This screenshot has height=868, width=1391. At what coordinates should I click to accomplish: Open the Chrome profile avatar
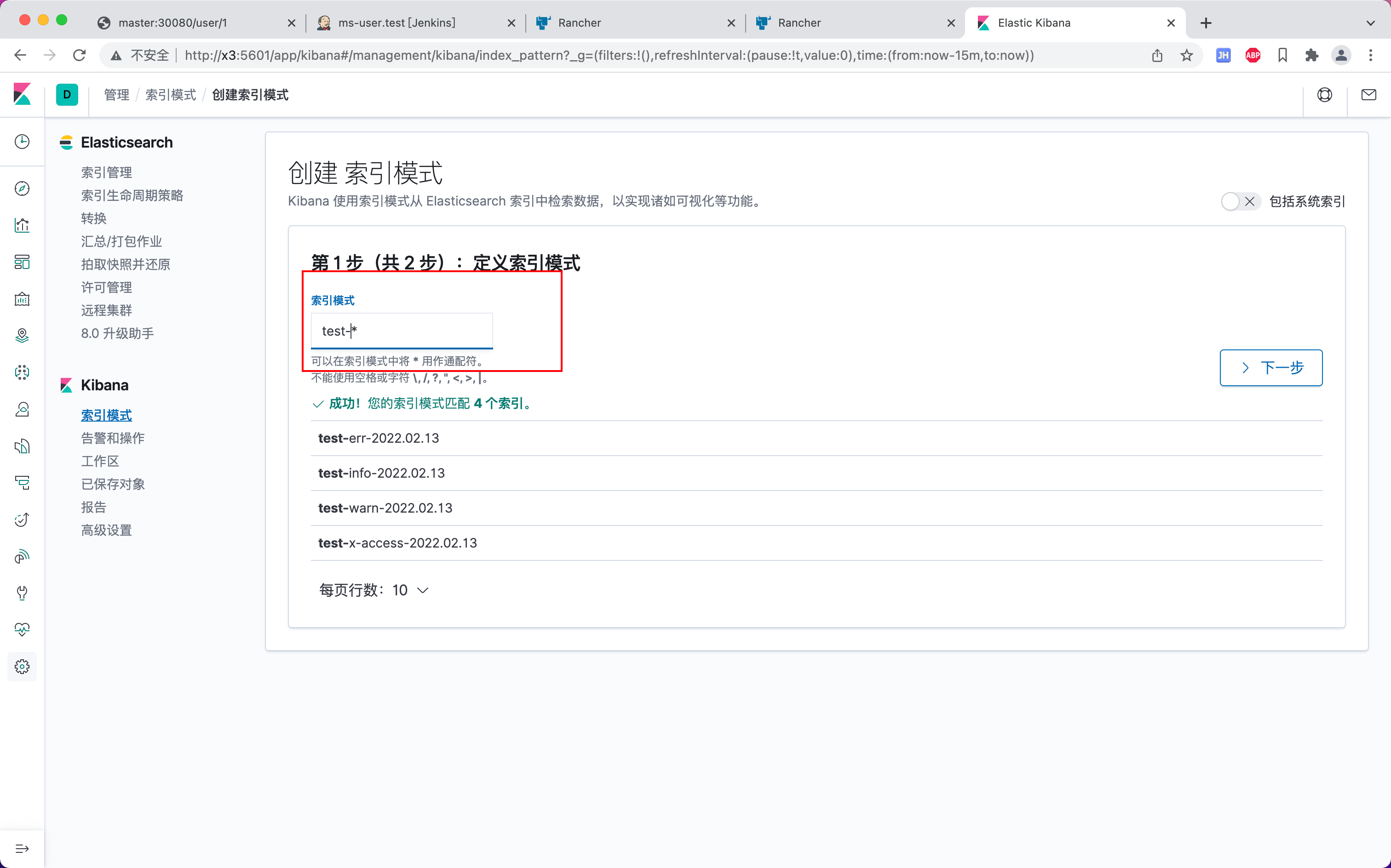pyautogui.click(x=1341, y=55)
